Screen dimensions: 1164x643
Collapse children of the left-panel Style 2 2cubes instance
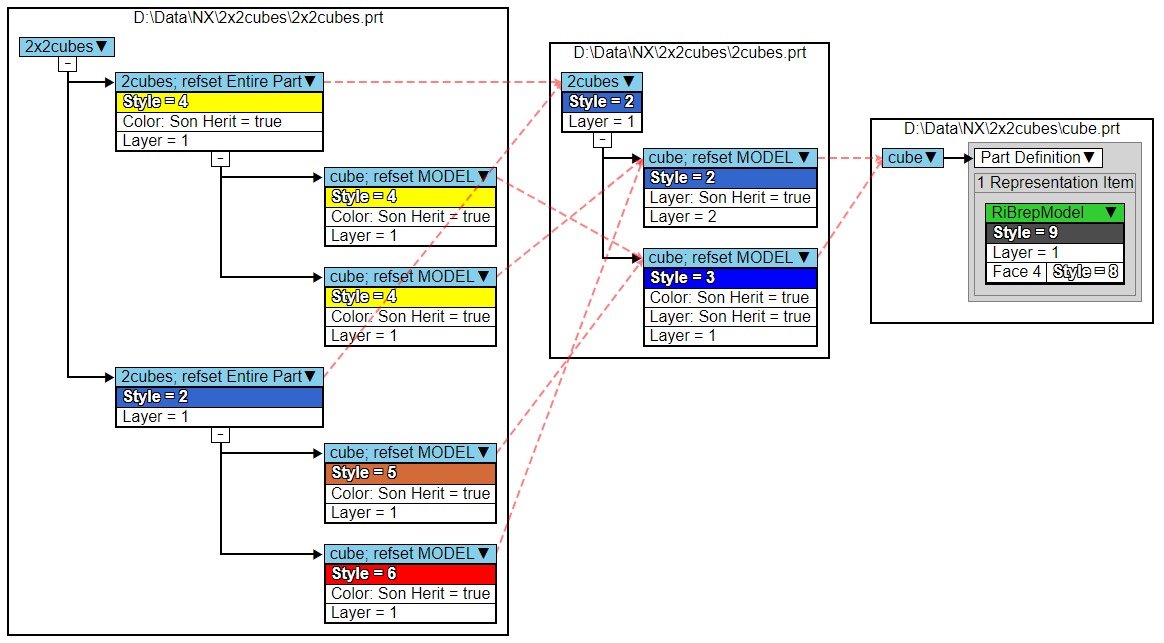[221, 435]
